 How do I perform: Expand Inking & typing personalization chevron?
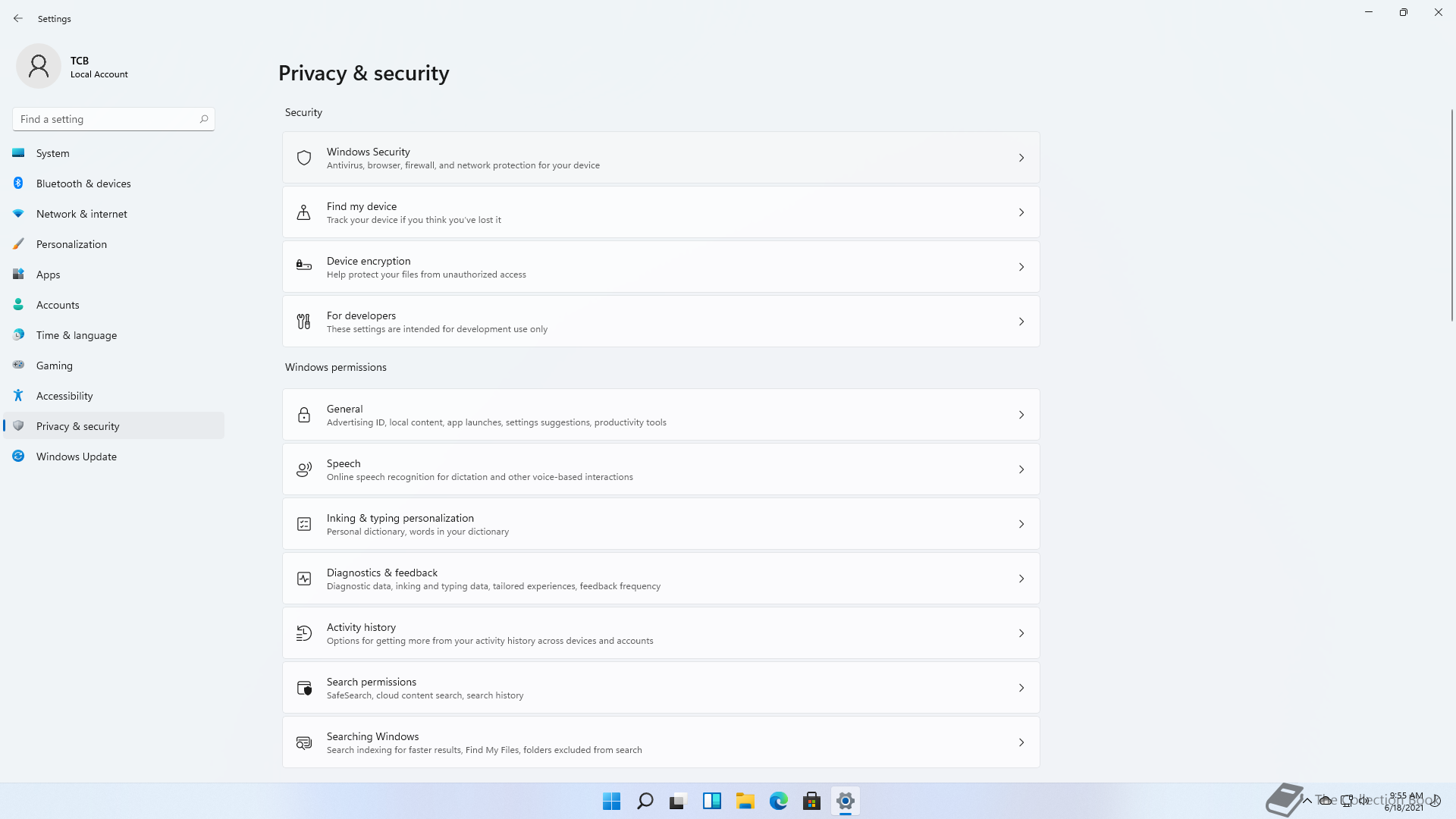coord(1021,524)
